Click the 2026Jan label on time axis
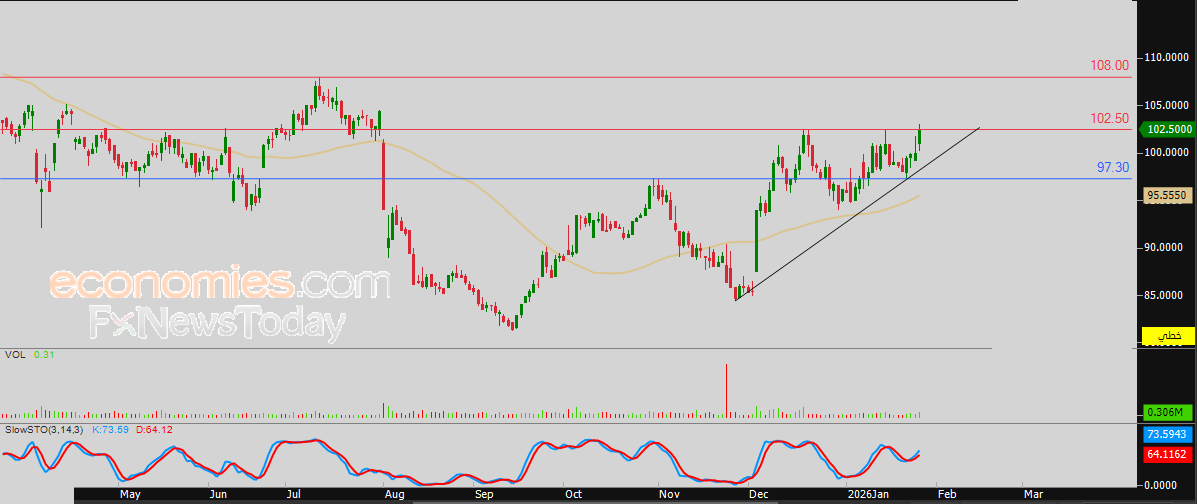 click(x=866, y=494)
